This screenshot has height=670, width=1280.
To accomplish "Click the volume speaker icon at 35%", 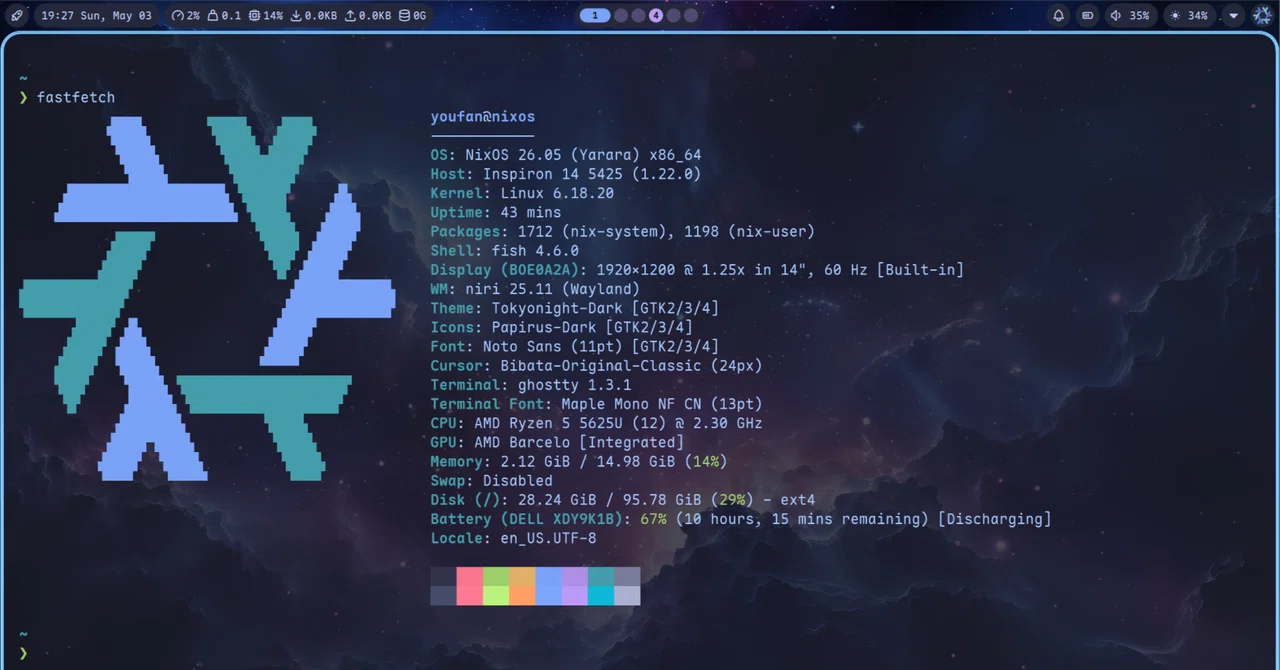I will pos(1115,16).
